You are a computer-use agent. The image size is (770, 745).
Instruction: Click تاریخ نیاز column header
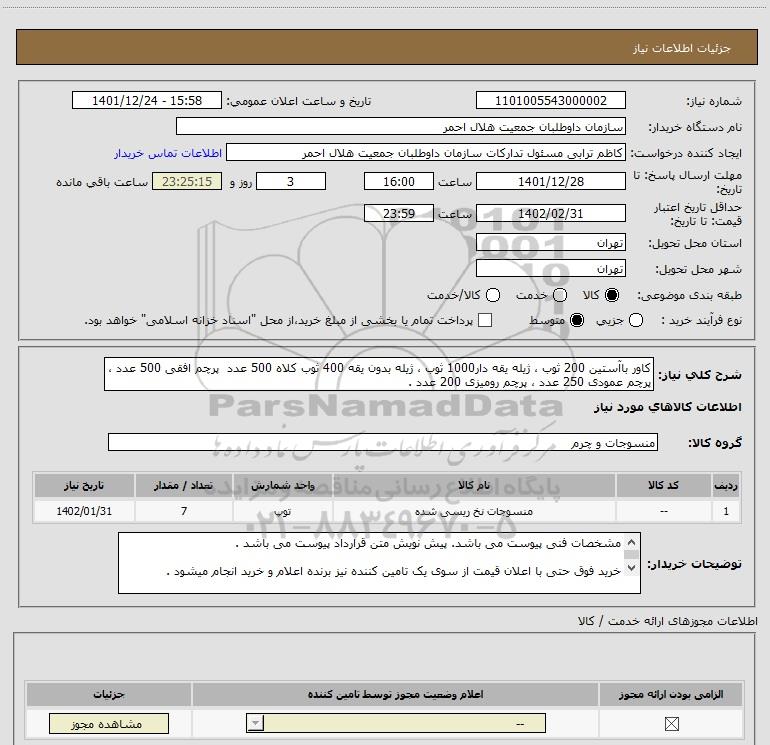point(84,485)
